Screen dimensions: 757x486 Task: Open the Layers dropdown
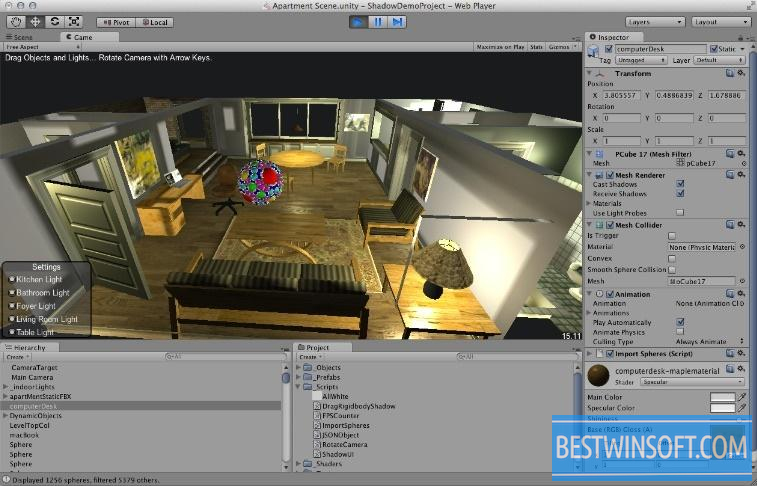655,22
